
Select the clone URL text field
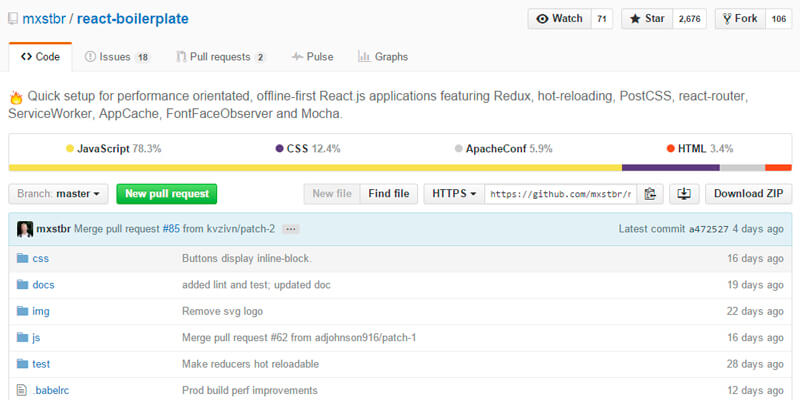click(561, 194)
